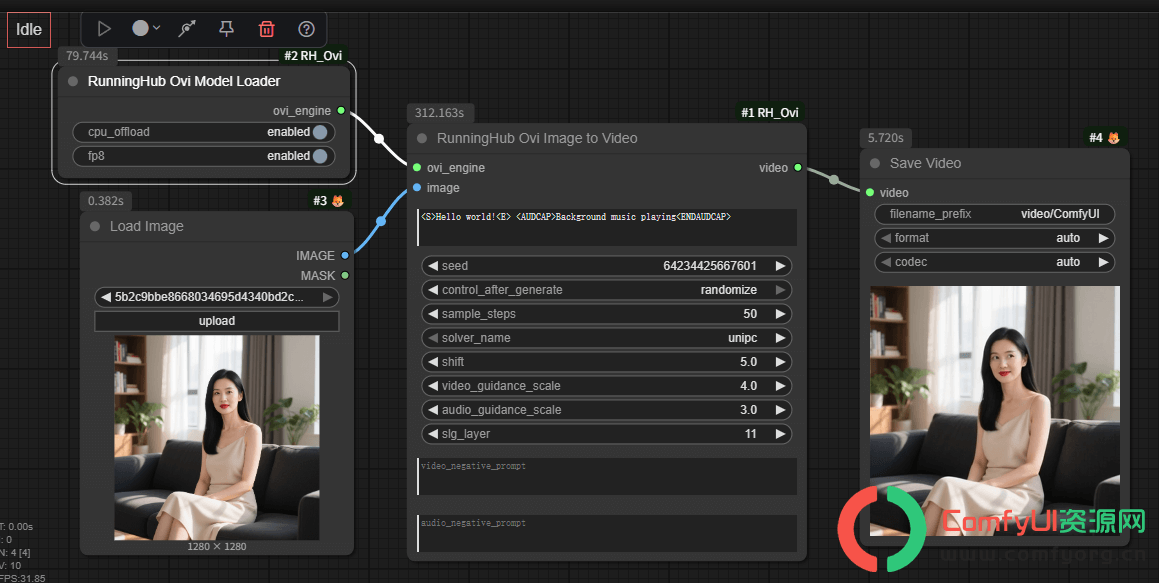Increase the seed value with right arrow
This screenshot has height=583, width=1159.
780,266
